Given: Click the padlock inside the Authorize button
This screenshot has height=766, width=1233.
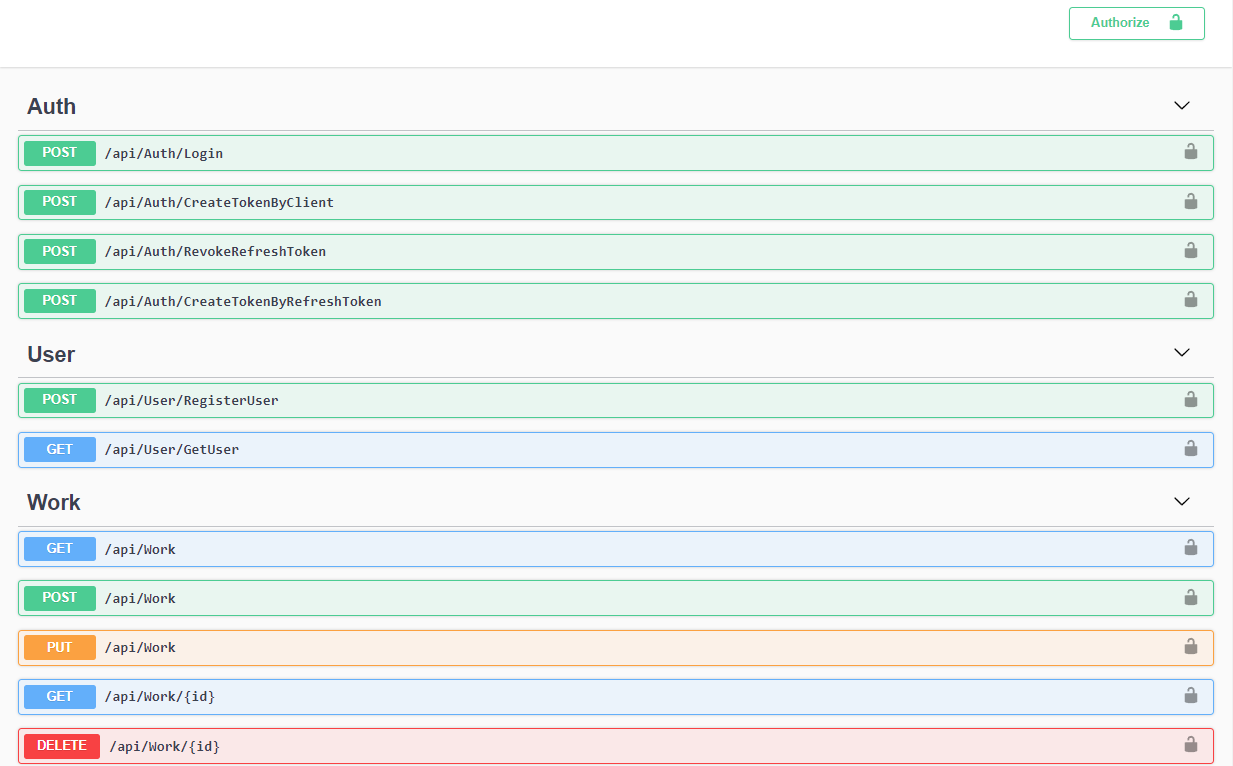Looking at the screenshot, I should click(1176, 22).
